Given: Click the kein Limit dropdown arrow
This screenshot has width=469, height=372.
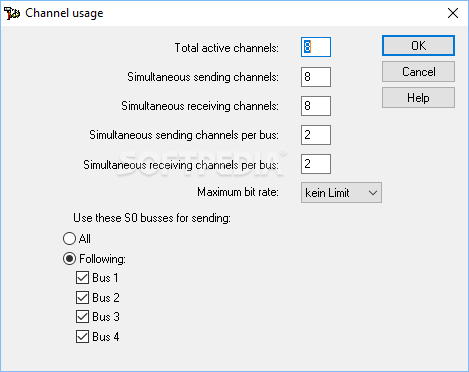Looking at the screenshot, I should pyautogui.click(x=373, y=193).
